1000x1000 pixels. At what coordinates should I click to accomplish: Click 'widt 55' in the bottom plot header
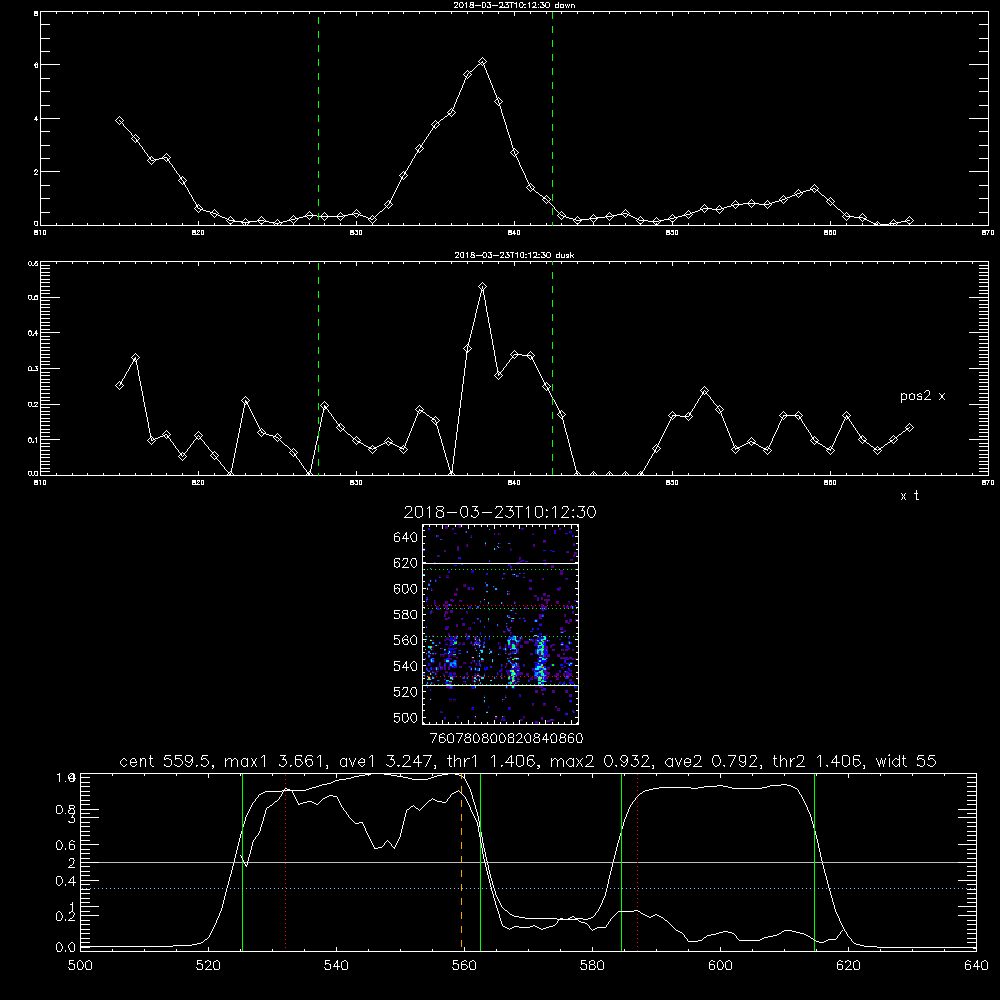coord(906,761)
